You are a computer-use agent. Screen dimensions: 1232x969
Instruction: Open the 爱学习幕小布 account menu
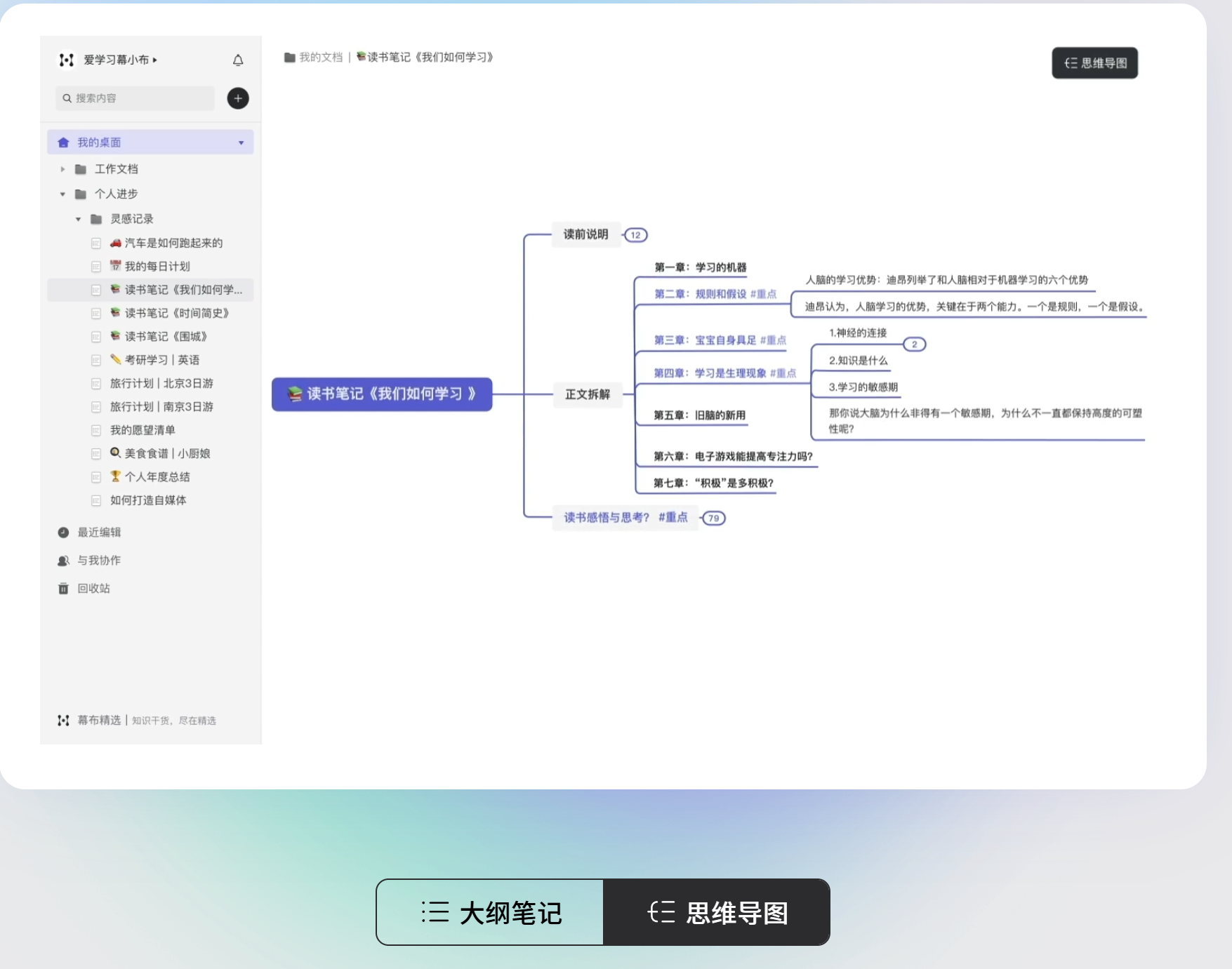click(x=120, y=60)
